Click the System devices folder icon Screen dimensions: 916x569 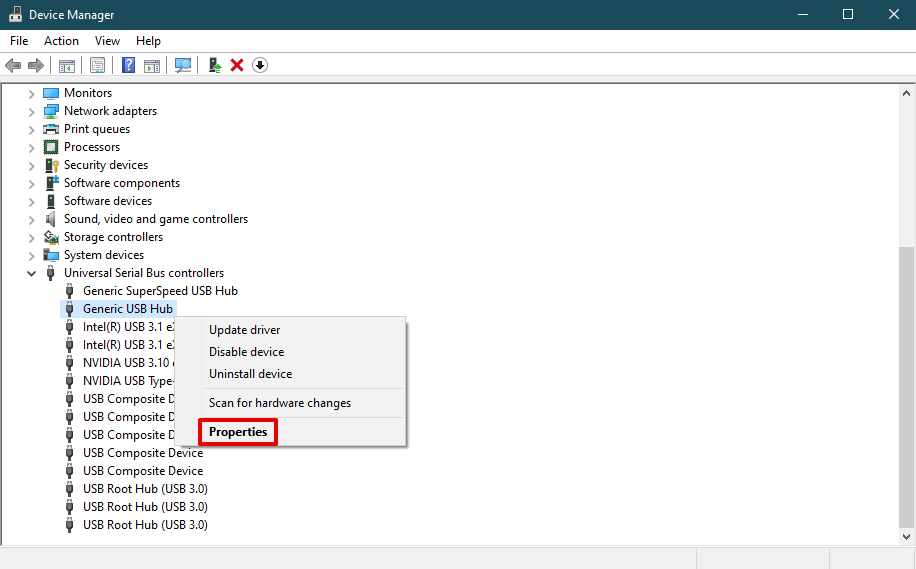[x=51, y=255]
